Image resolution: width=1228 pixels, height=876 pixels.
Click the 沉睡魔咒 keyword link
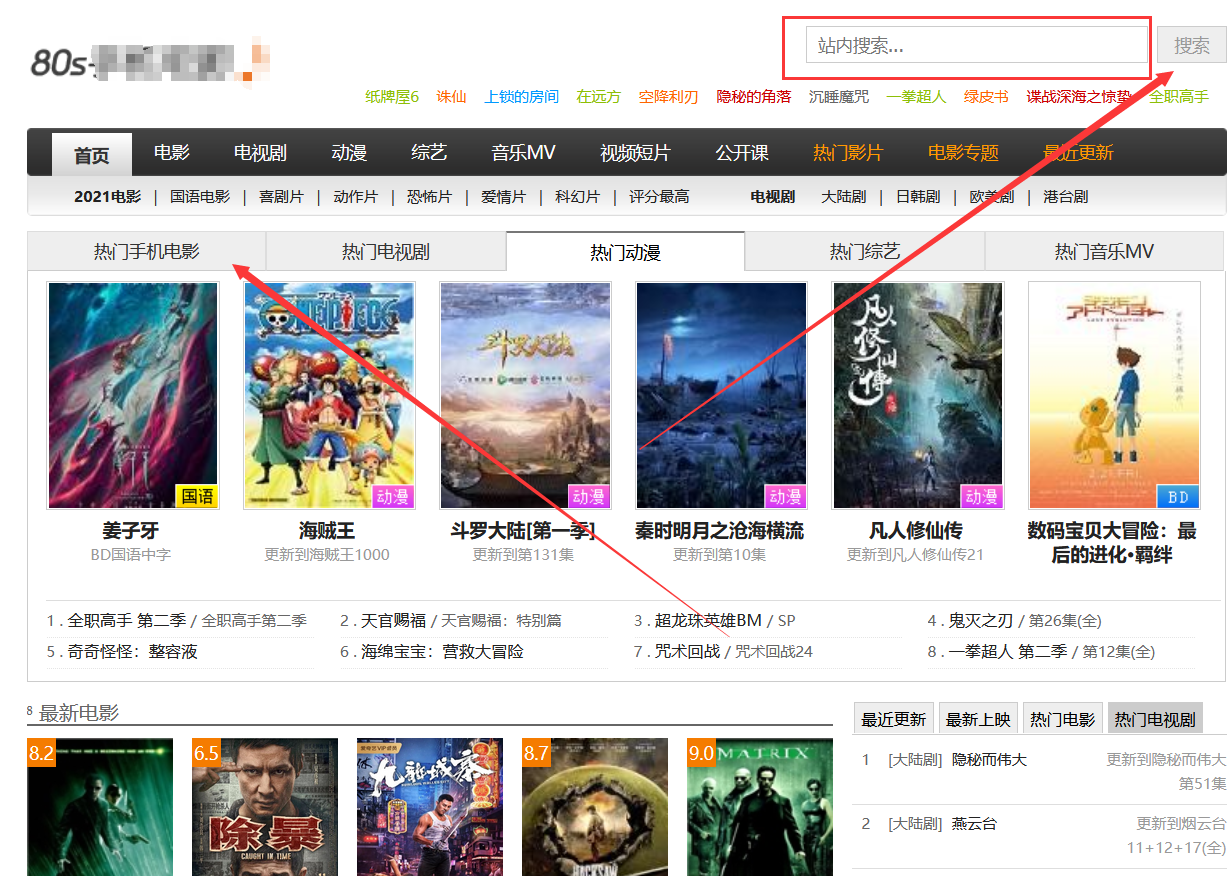click(838, 97)
